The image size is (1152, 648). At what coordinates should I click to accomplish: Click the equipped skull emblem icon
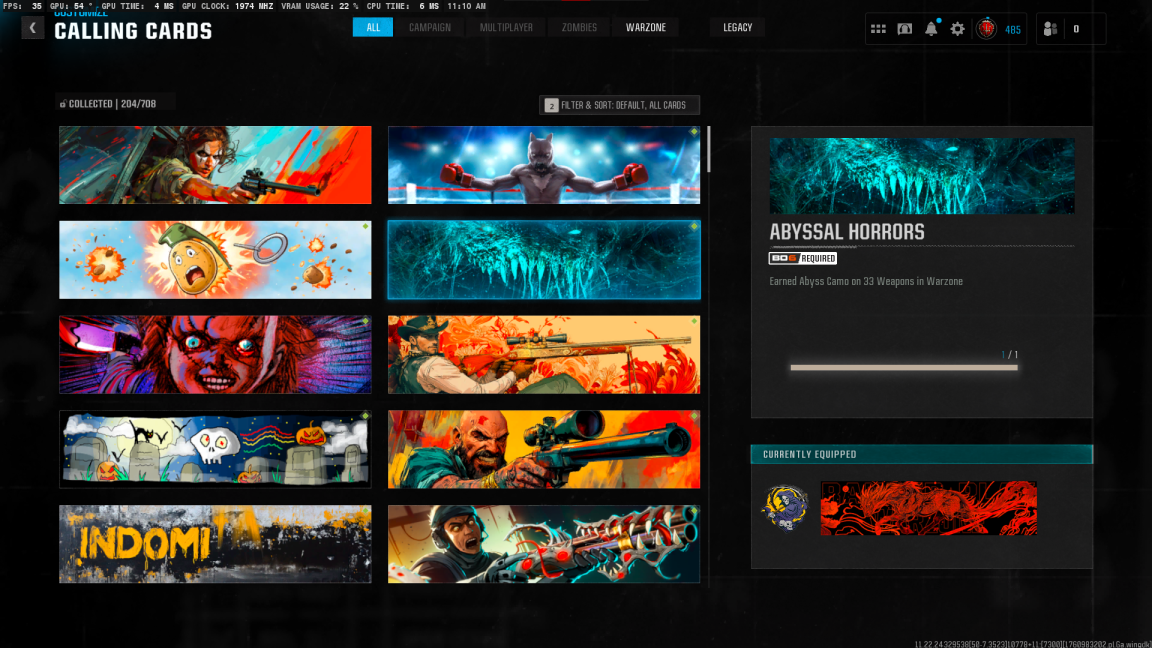(784, 508)
